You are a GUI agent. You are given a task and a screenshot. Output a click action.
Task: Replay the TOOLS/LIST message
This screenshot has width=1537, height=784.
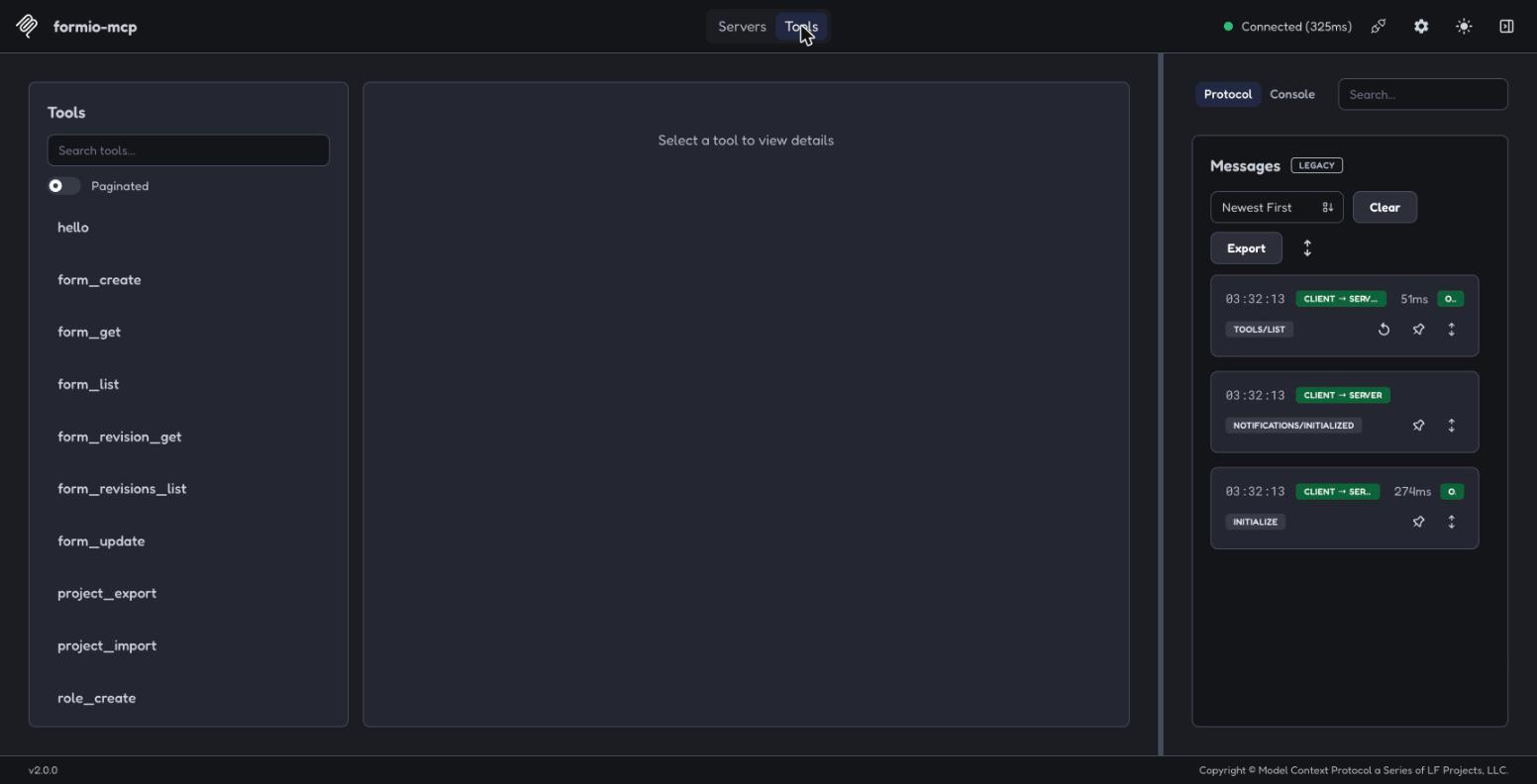pyautogui.click(x=1384, y=330)
